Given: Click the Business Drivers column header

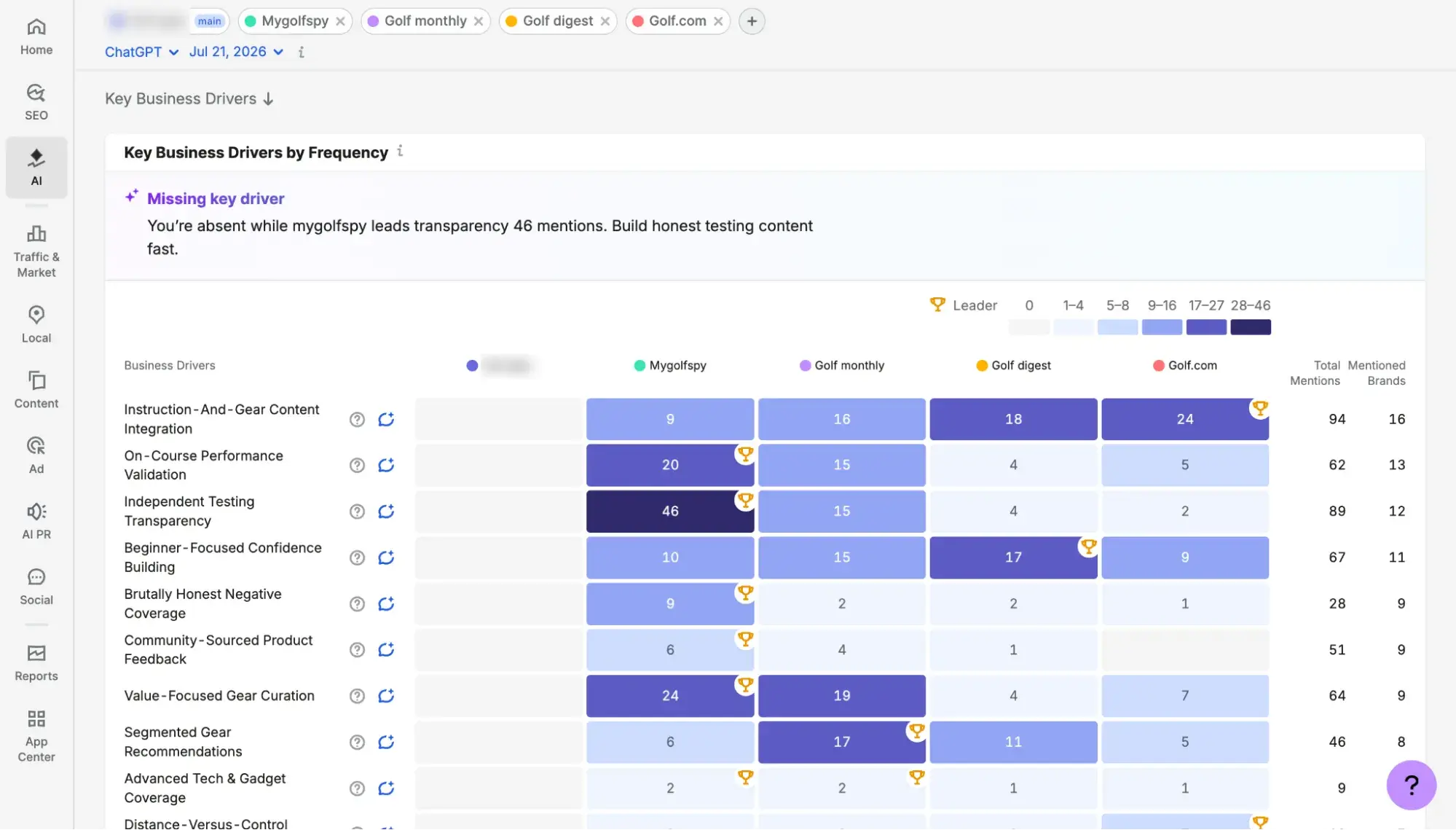Looking at the screenshot, I should point(170,365).
